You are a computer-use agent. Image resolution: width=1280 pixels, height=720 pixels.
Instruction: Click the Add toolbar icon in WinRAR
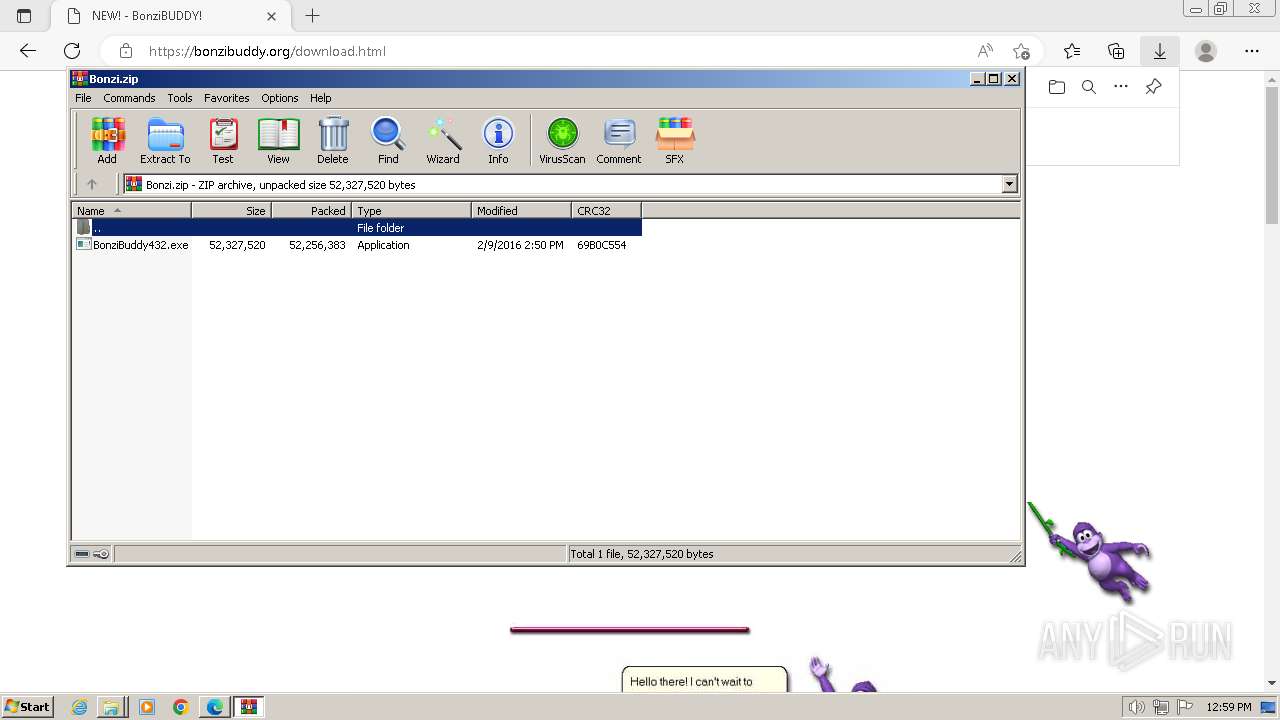(107, 141)
